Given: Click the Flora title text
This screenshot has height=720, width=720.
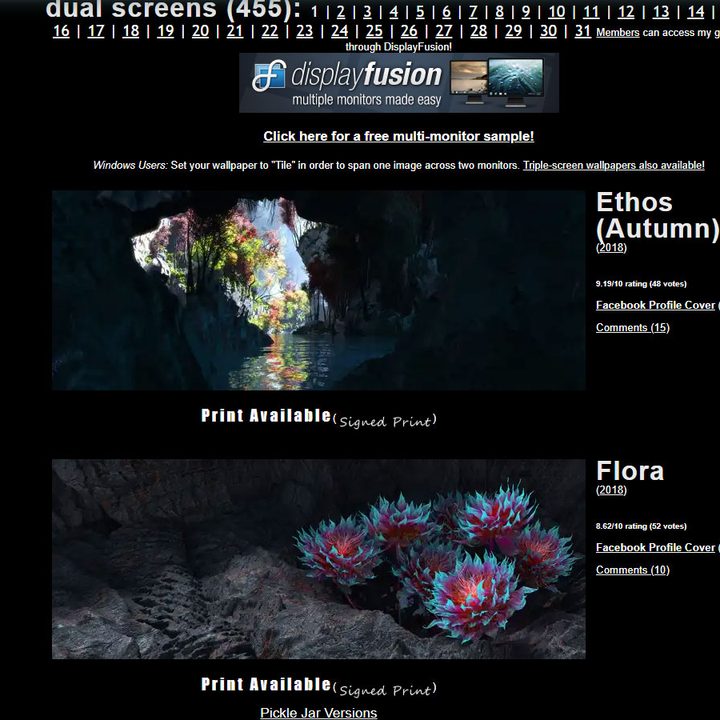Looking at the screenshot, I should tap(630, 472).
